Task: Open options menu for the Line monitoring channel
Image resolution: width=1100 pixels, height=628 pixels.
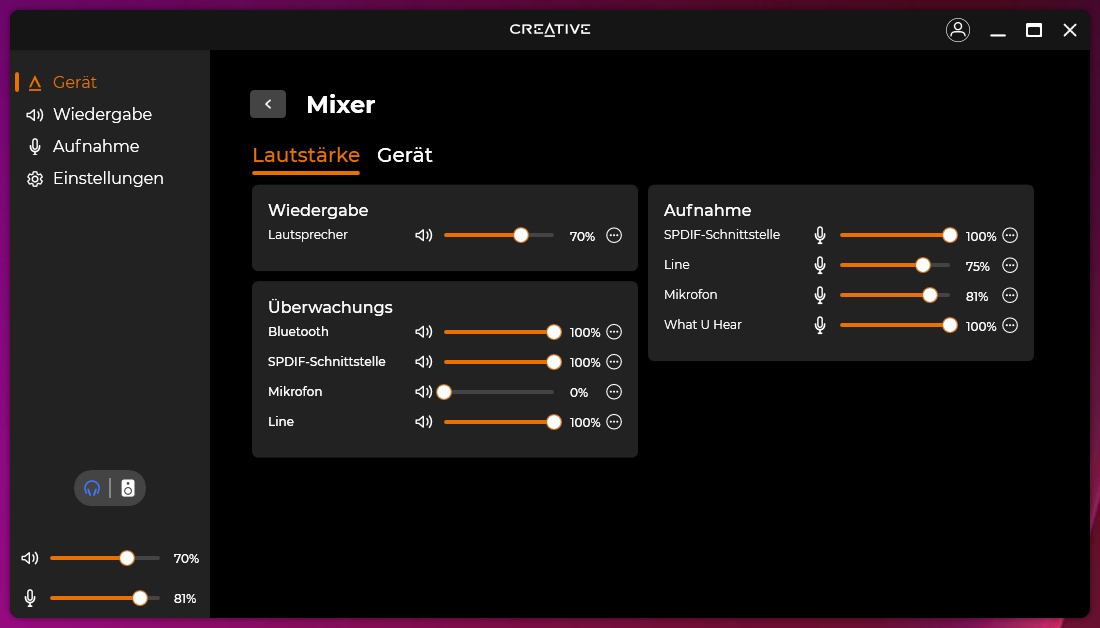Action: click(x=613, y=422)
